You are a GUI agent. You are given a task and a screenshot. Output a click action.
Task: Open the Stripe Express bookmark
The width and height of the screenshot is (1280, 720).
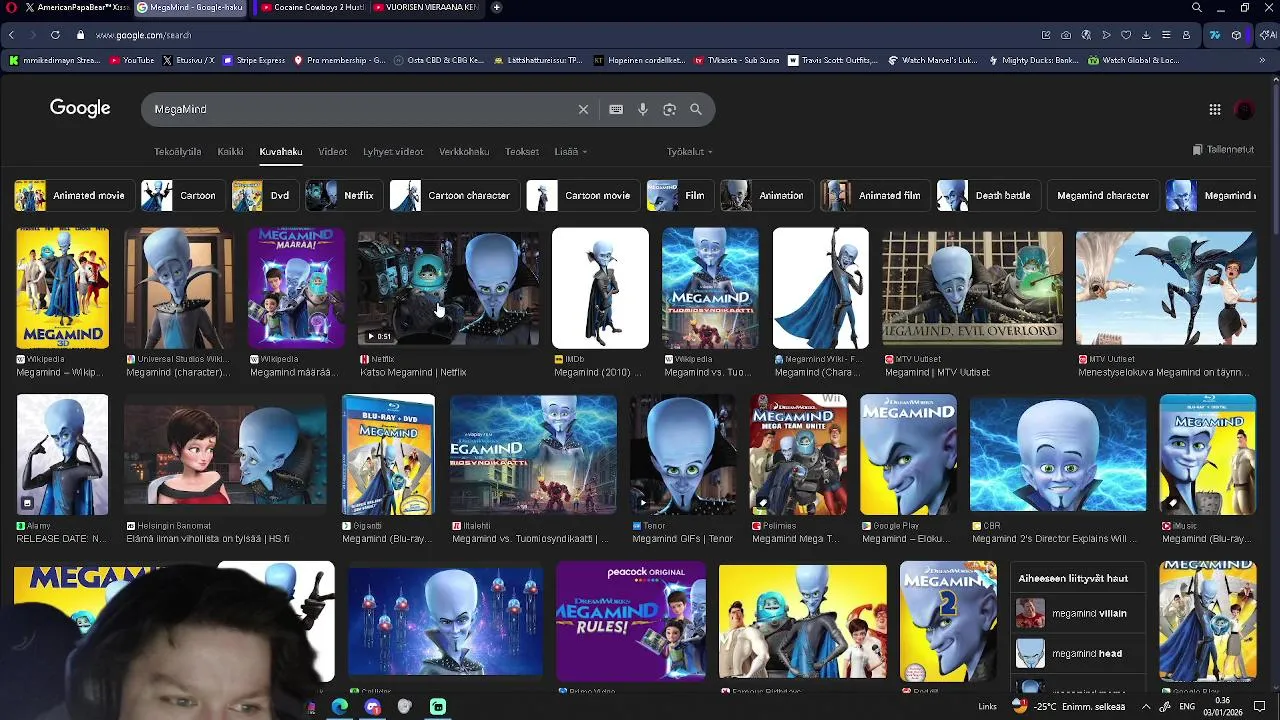point(254,60)
